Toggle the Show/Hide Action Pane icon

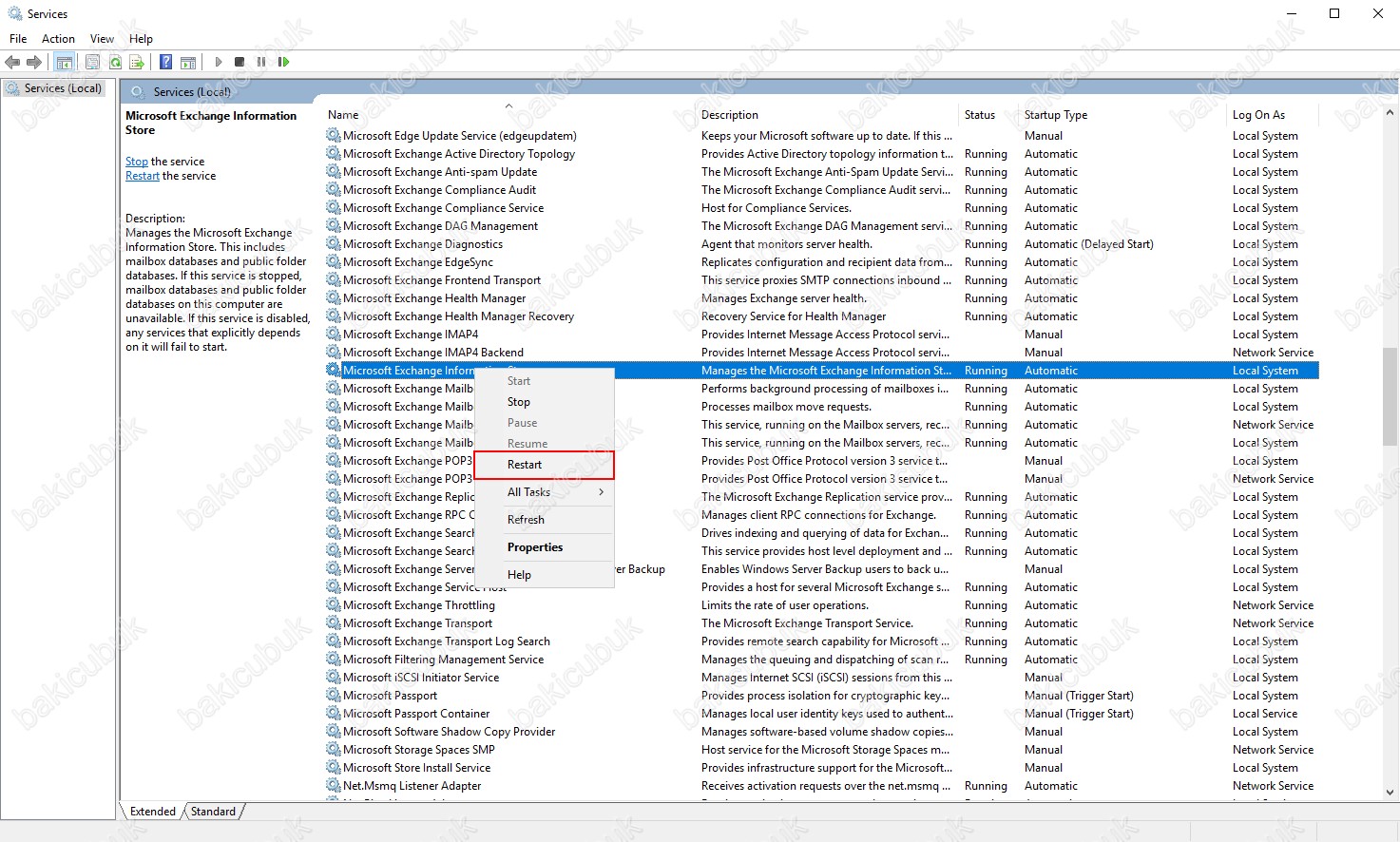click(188, 62)
